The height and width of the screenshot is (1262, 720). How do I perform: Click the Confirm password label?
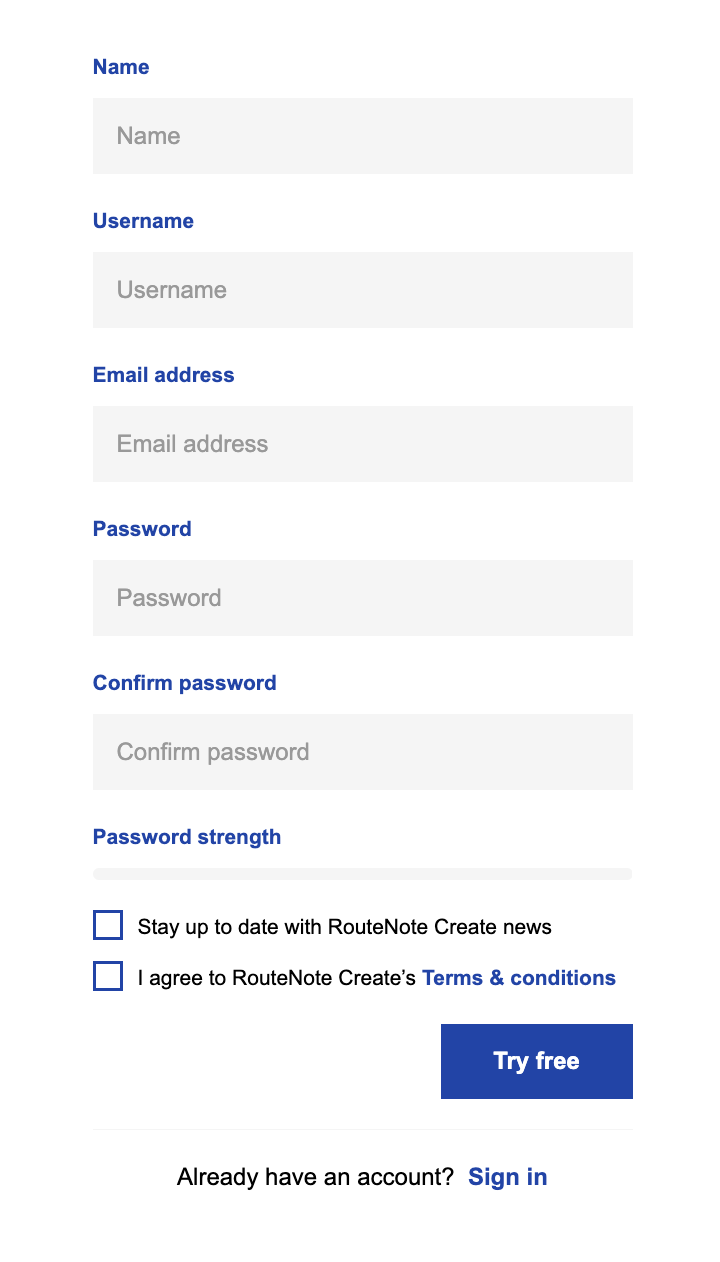coord(184,683)
